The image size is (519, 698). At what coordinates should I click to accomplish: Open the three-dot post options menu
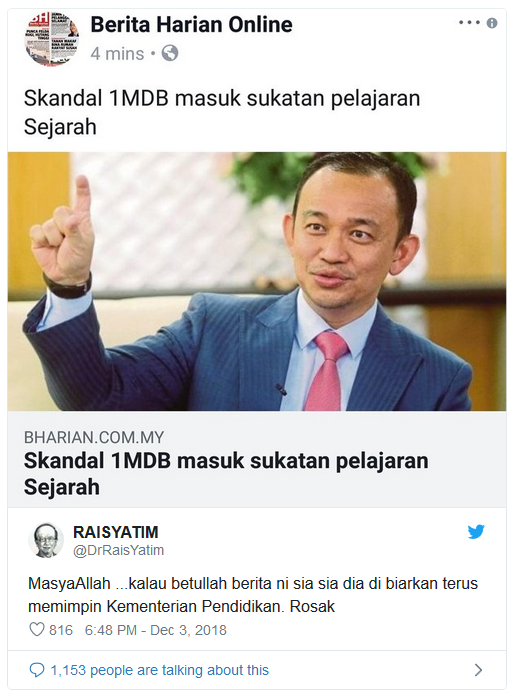coord(469,22)
